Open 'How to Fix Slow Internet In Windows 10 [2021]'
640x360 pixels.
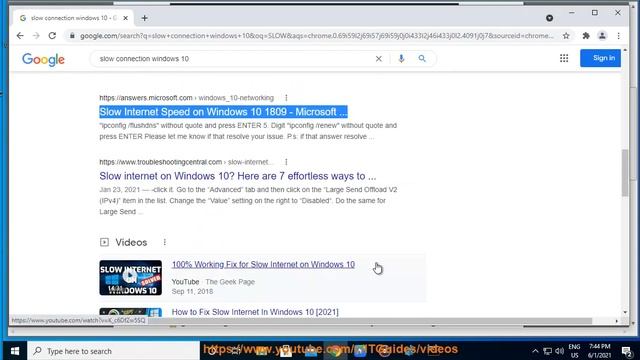click(255, 312)
